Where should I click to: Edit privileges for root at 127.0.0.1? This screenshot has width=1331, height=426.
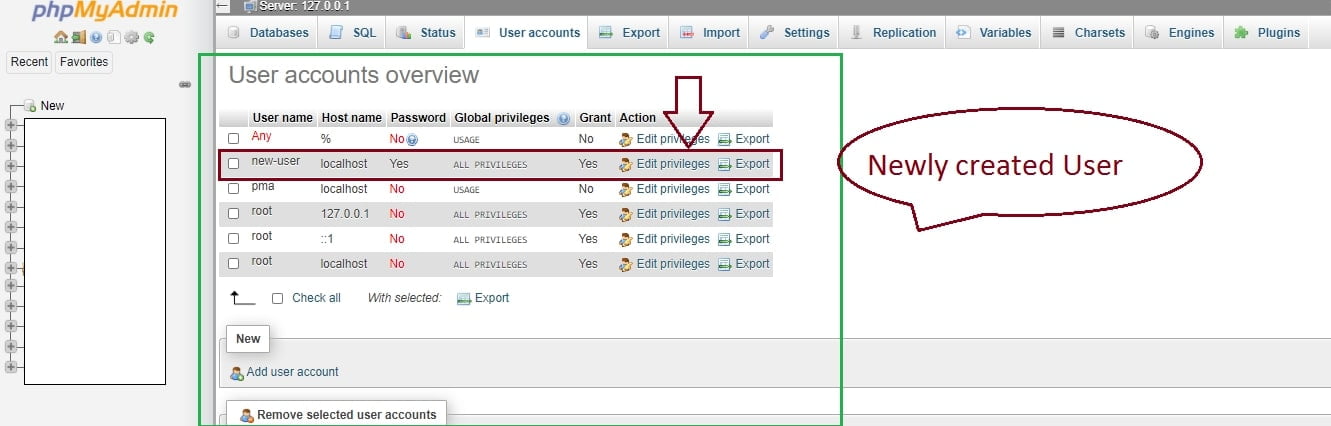click(664, 214)
